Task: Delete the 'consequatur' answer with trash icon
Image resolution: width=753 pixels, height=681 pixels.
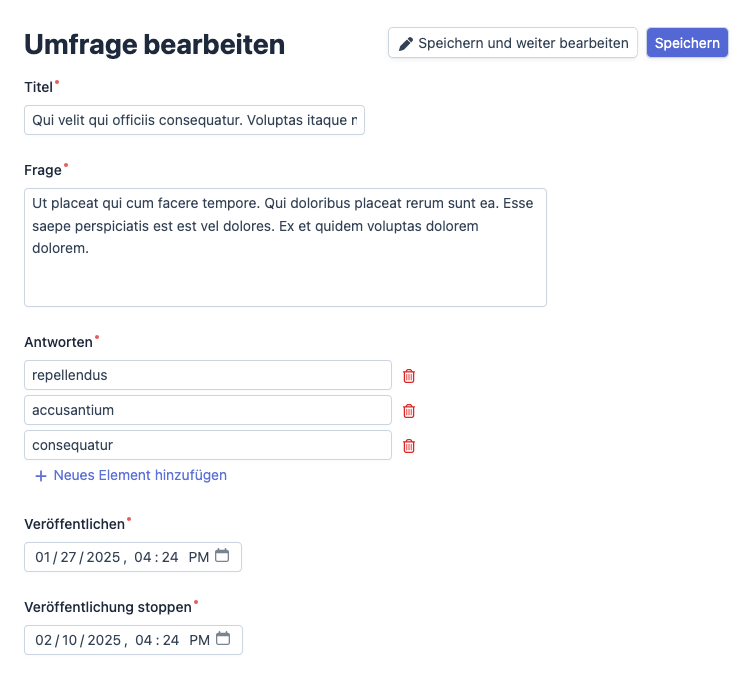Action: point(409,446)
